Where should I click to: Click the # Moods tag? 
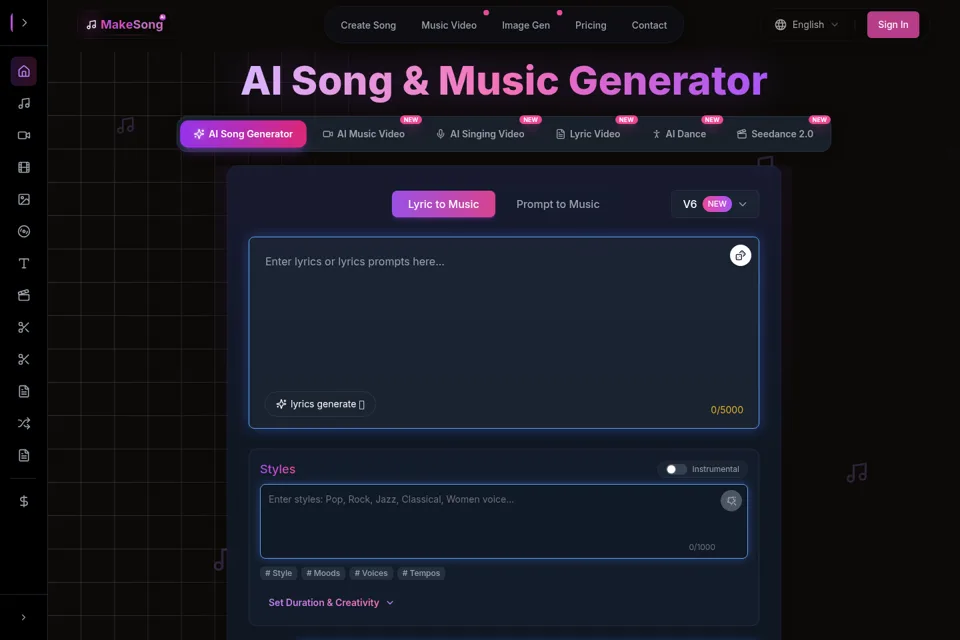323,573
